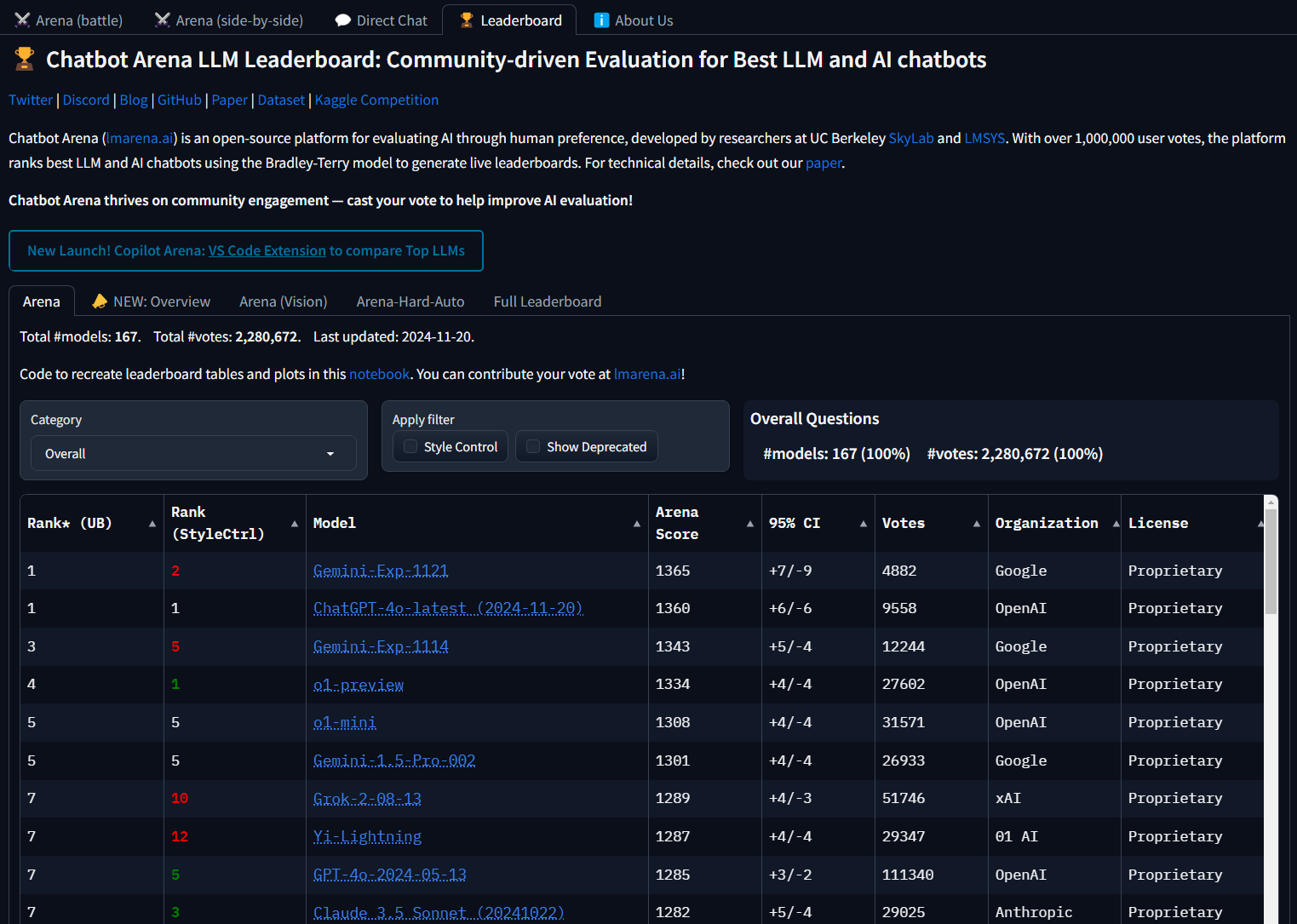Open the Category dropdown set to Overall
The height and width of the screenshot is (924, 1297).
[193, 453]
